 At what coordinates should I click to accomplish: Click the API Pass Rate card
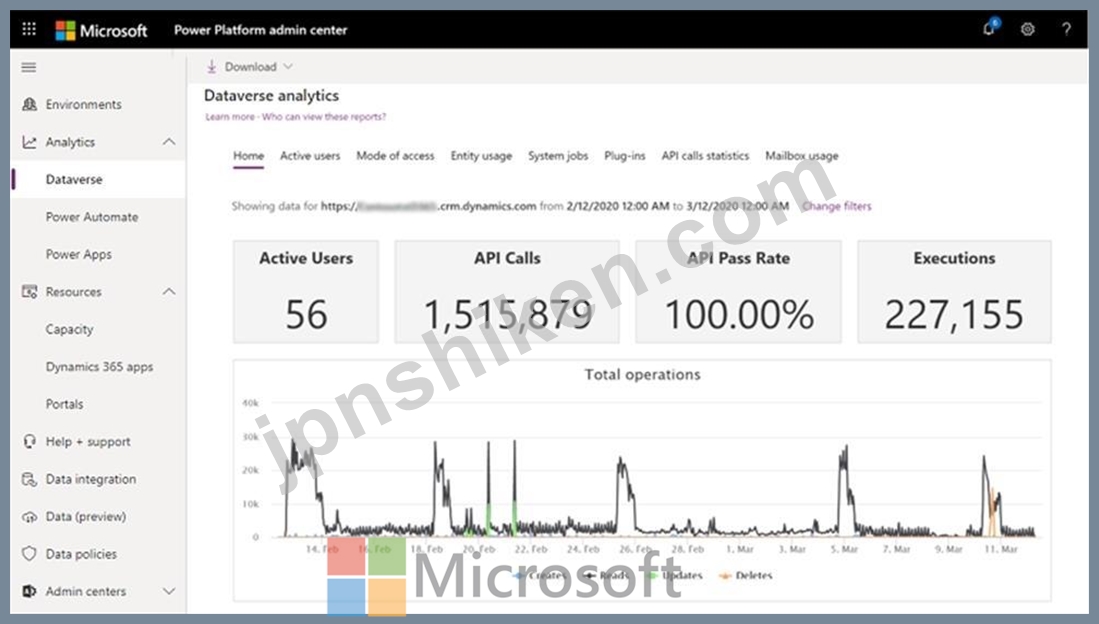(x=738, y=292)
